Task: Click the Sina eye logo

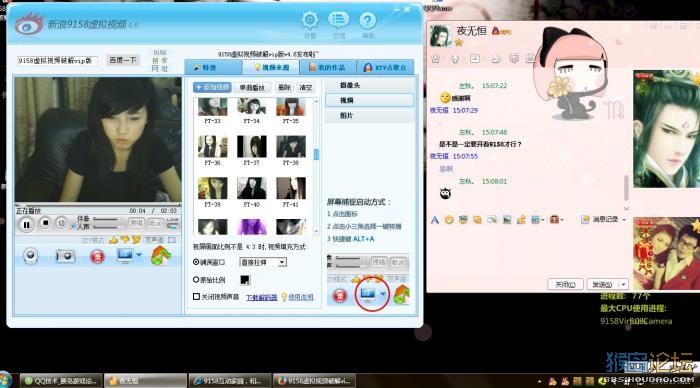Action: click(x=28, y=24)
